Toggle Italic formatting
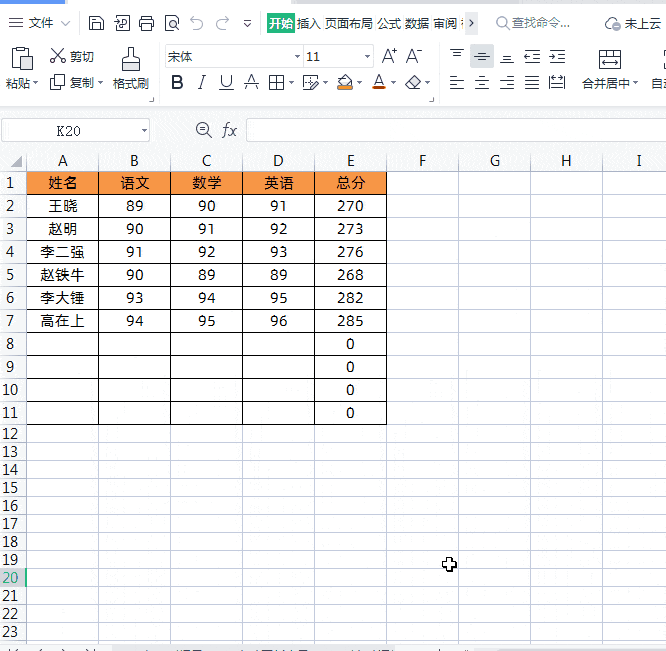The height and width of the screenshot is (651, 666). pos(202,83)
